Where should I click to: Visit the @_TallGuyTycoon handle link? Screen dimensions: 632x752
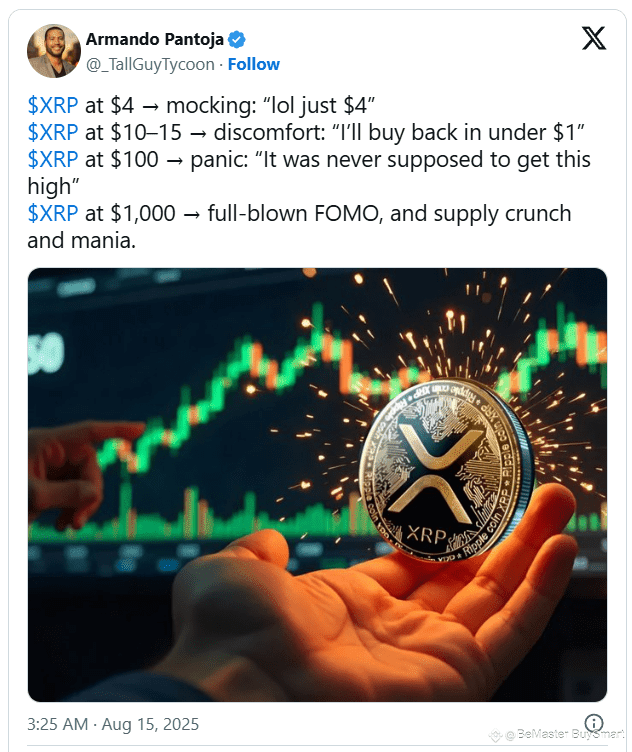pos(150,64)
